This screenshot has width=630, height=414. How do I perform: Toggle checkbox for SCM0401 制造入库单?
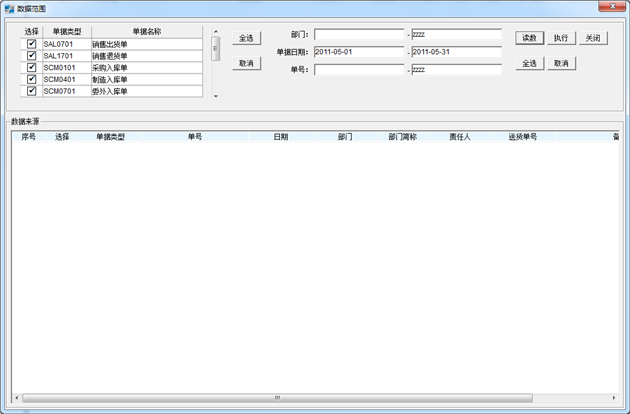(32, 80)
